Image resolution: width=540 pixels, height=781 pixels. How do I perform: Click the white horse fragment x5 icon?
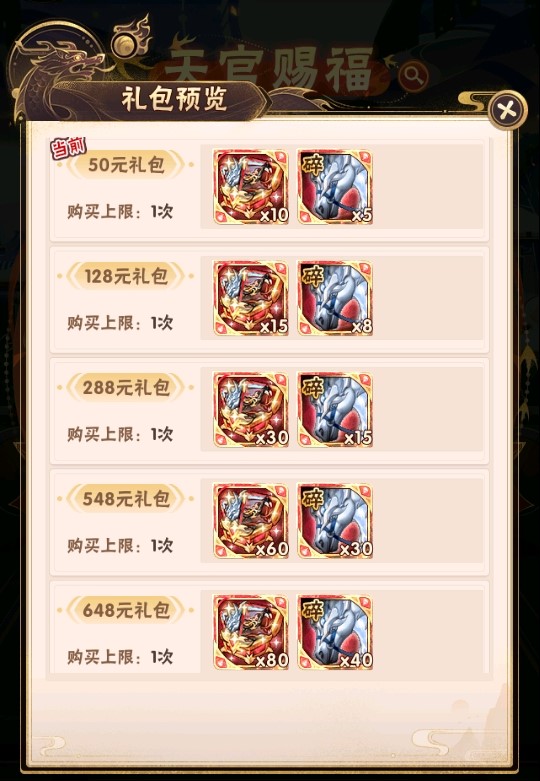335,187
